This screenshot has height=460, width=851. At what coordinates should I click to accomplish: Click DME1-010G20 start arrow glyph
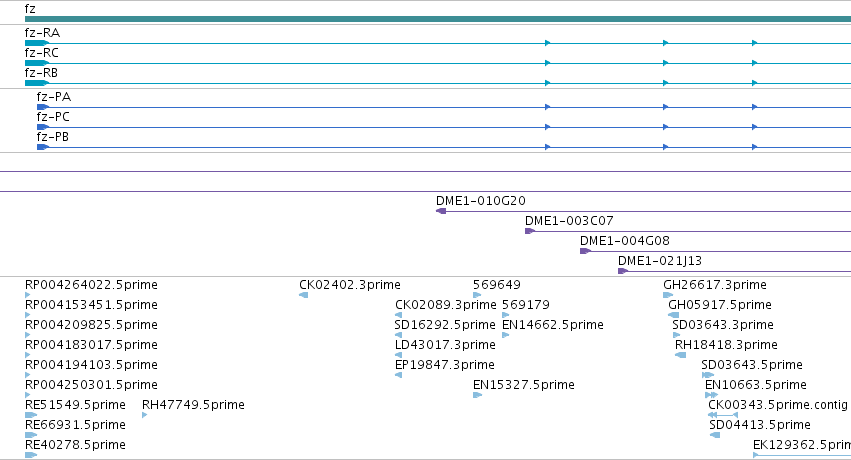[441, 211]
